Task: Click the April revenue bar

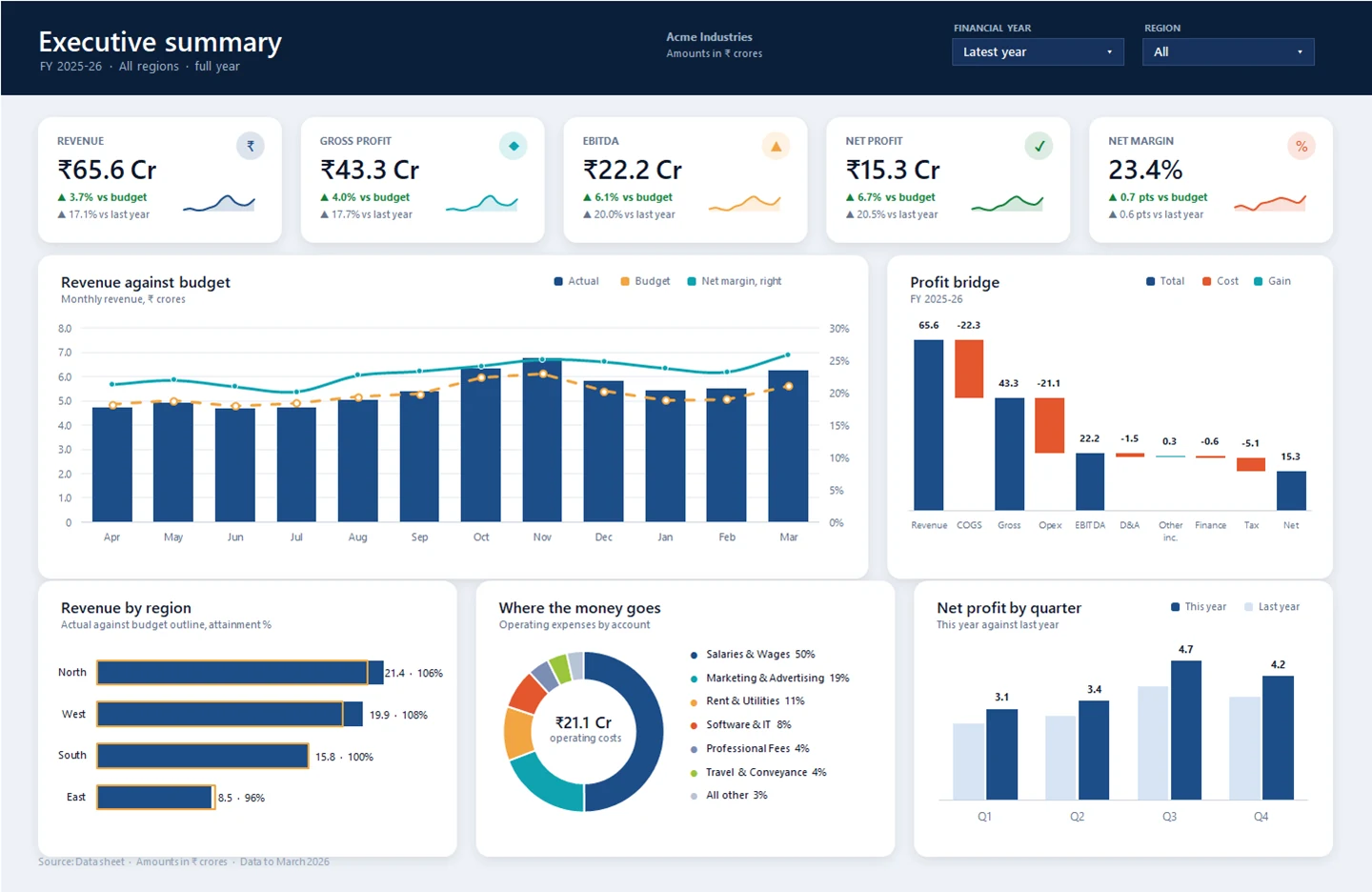Action: (x=112, y=465)
